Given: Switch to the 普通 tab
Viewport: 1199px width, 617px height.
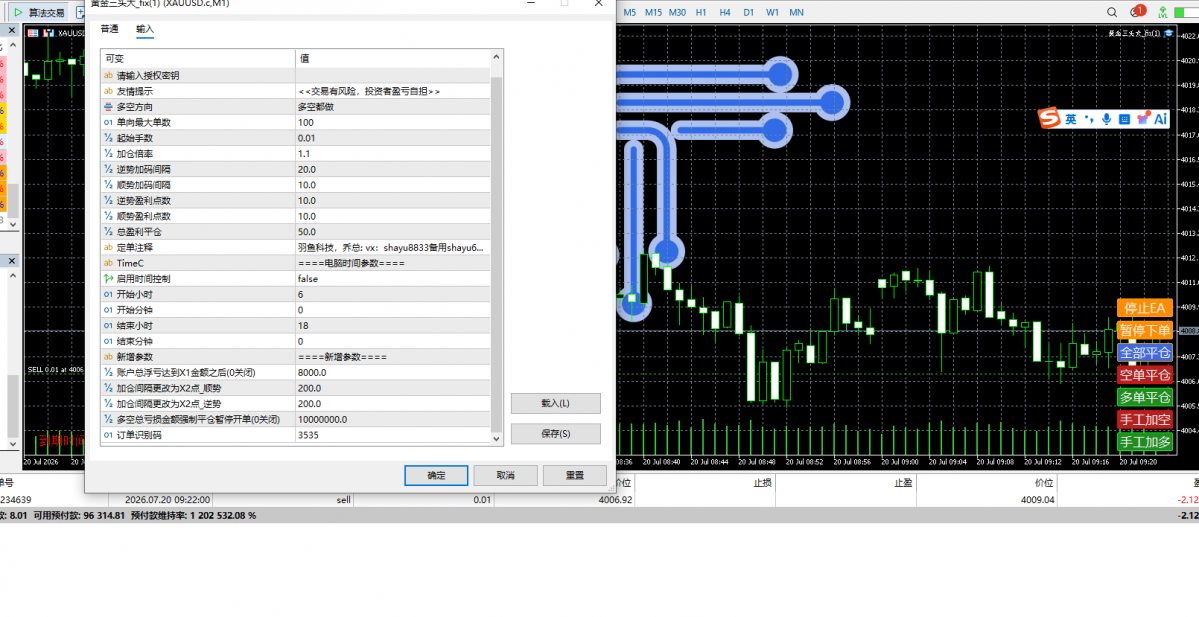Looking at the screenshot, I should click(x=109, y=29).
